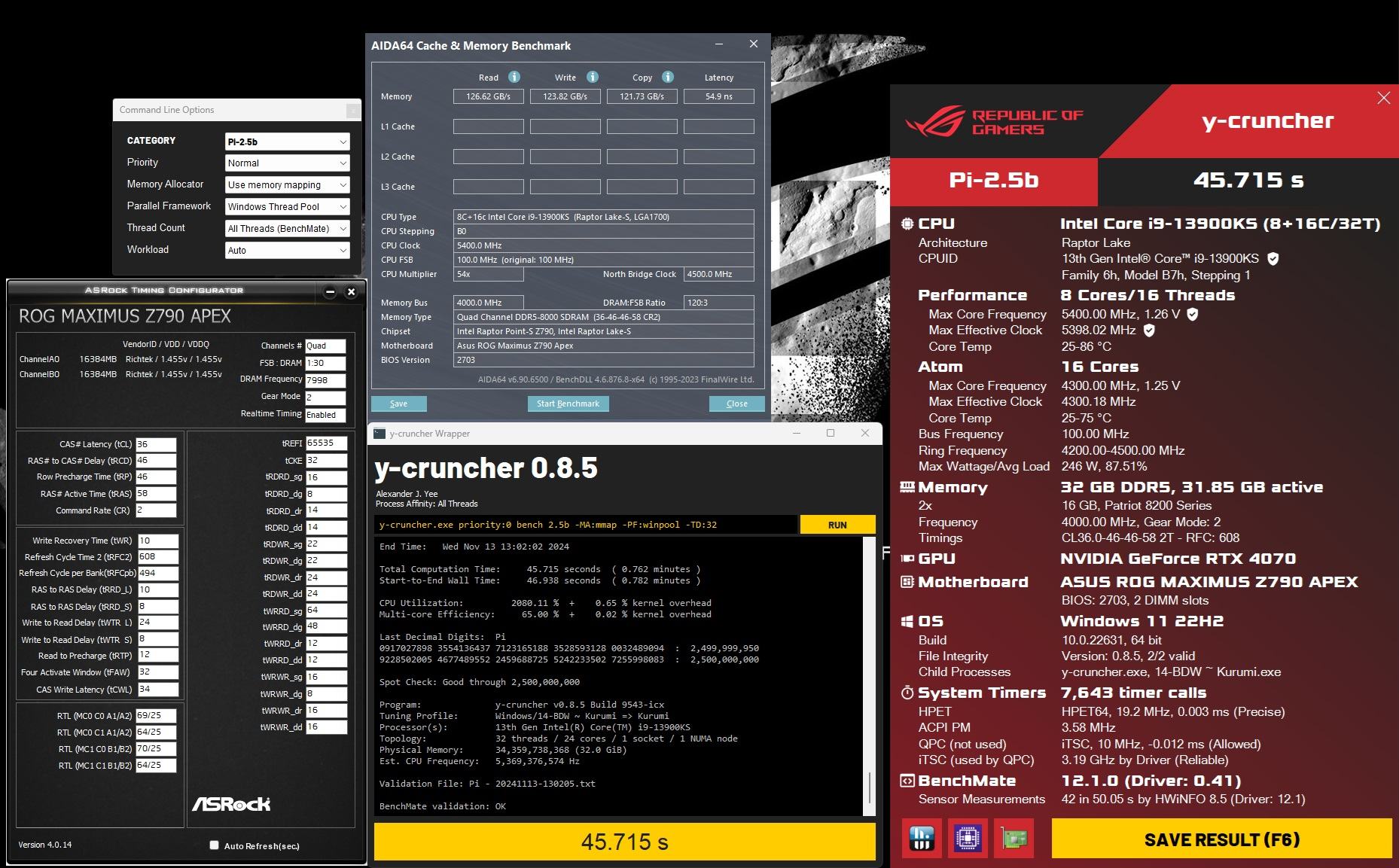Image resolution: width=1399 pixels, height=868 pixels.
Task: Click AIDA64 Memory Write value 123.82 GB/s
Action: 565,96
